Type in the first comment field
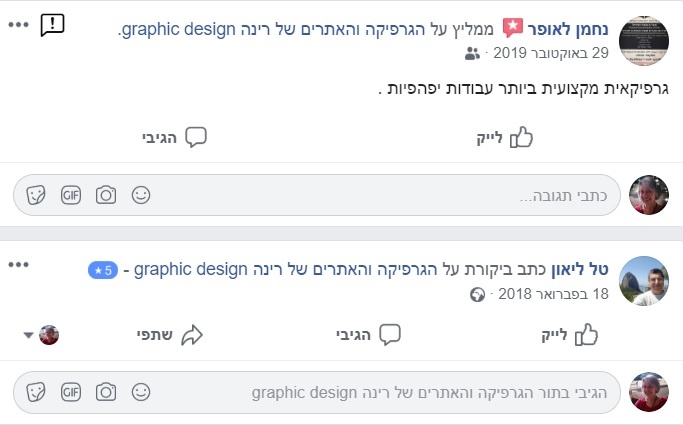 380,196
